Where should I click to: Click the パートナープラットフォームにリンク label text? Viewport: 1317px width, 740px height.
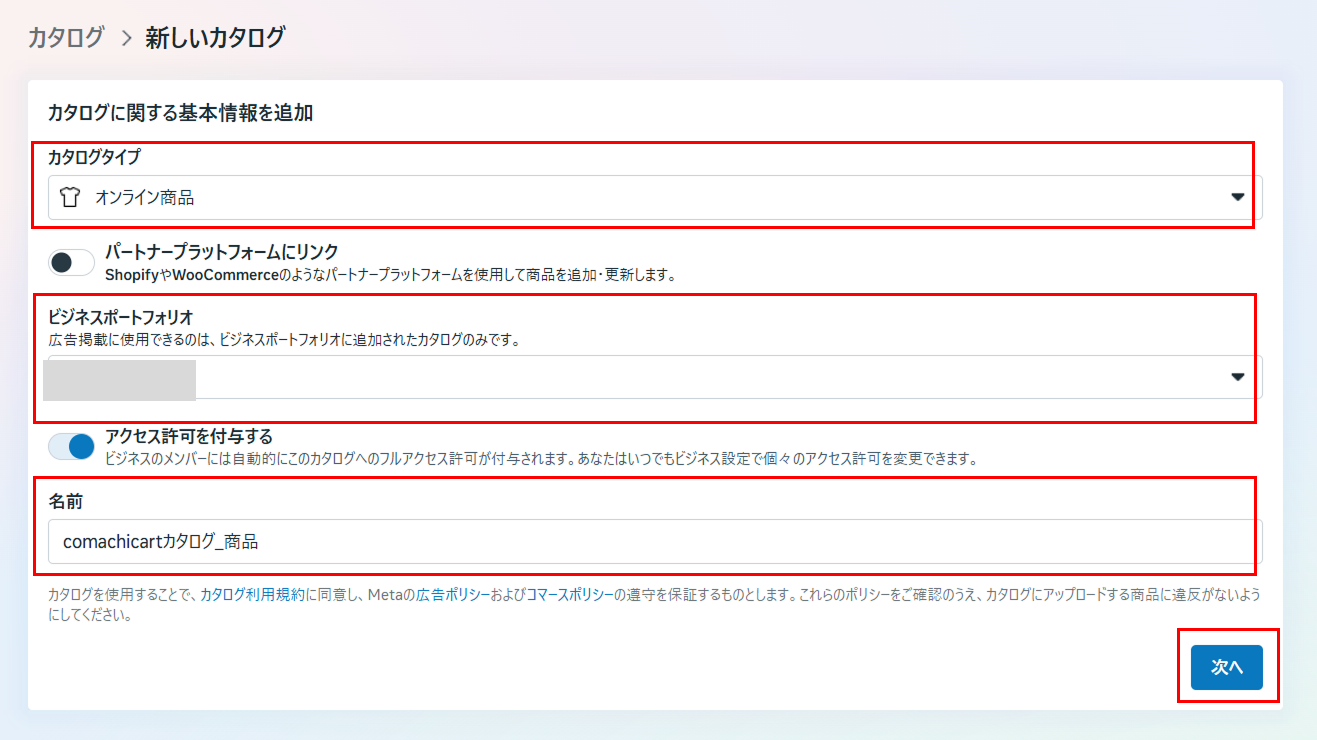point(221,252)
